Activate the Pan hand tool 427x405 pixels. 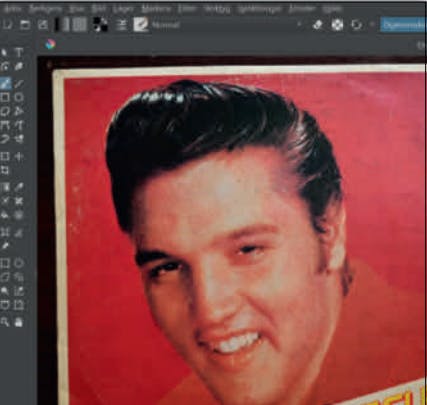[19, 322]
